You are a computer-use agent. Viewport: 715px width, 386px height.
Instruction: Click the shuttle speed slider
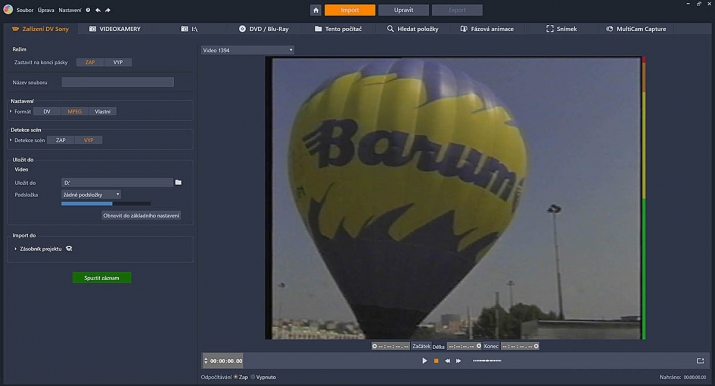coord(487,361)
